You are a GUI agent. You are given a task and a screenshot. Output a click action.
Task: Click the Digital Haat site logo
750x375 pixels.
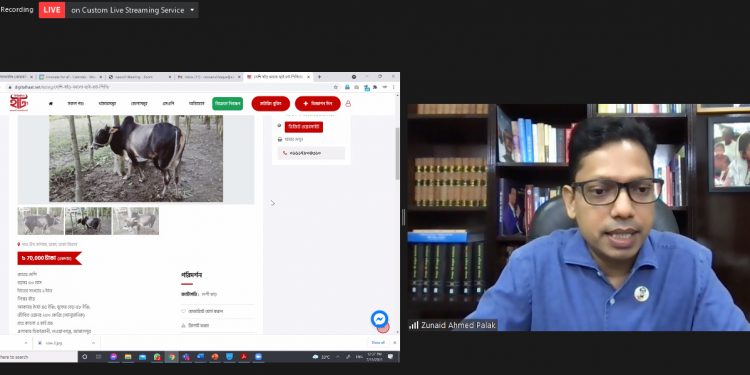(x=19, y=103)
